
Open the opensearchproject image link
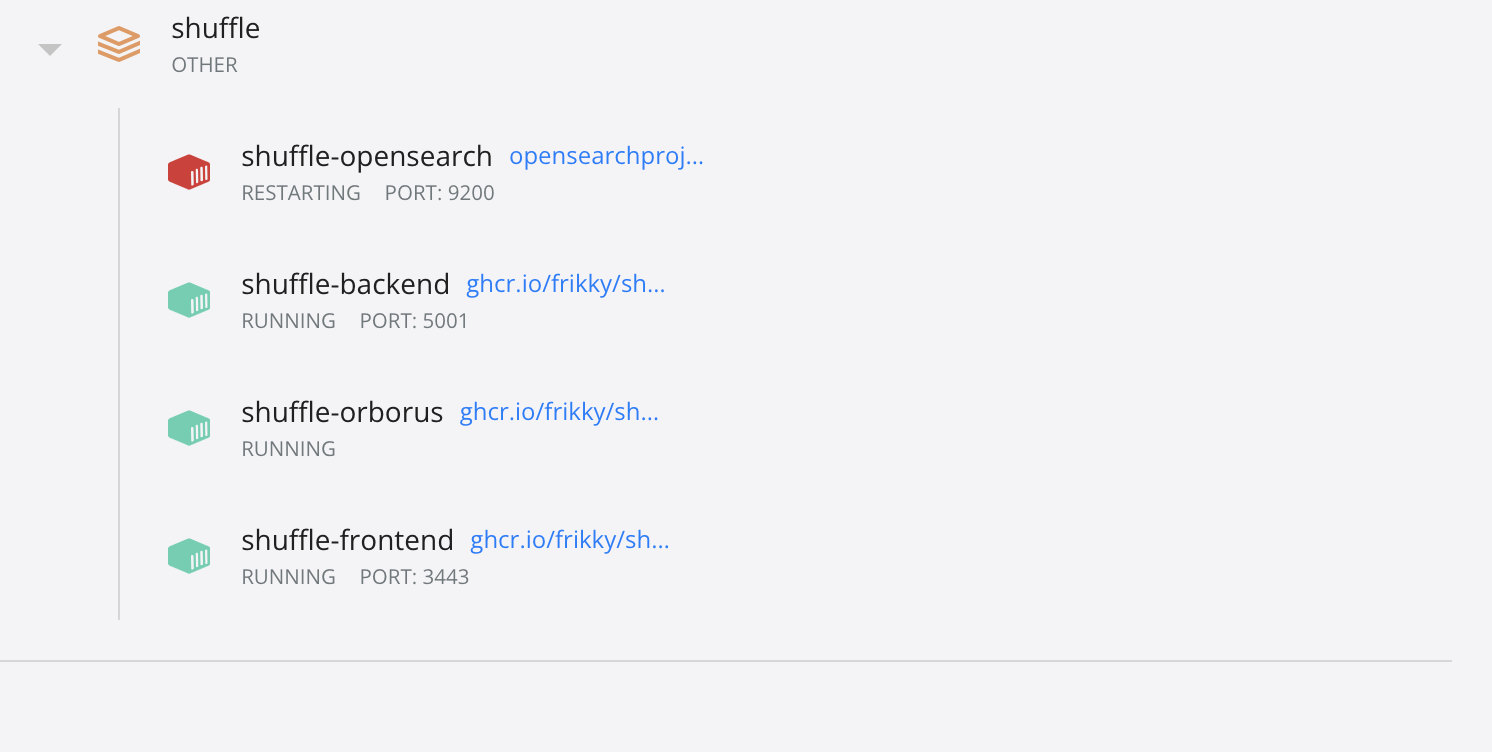[606, 156]
